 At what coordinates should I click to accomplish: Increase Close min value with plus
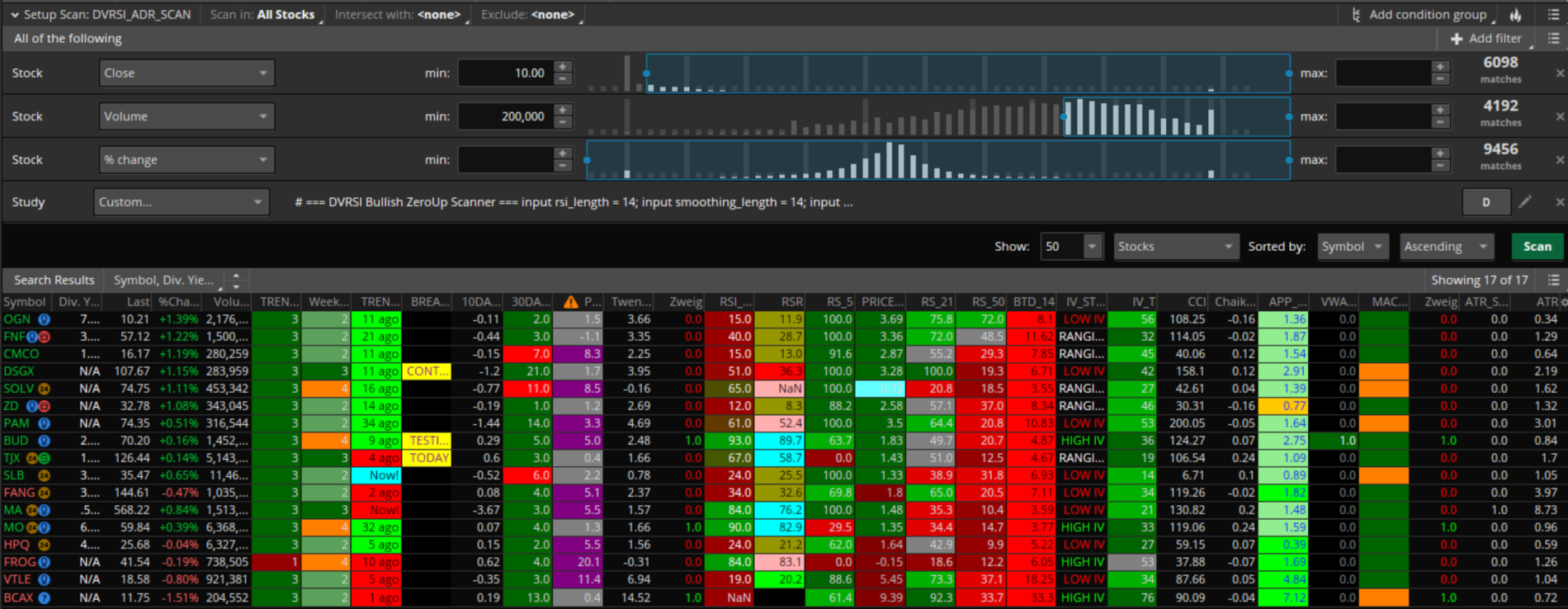coord(563,67)
